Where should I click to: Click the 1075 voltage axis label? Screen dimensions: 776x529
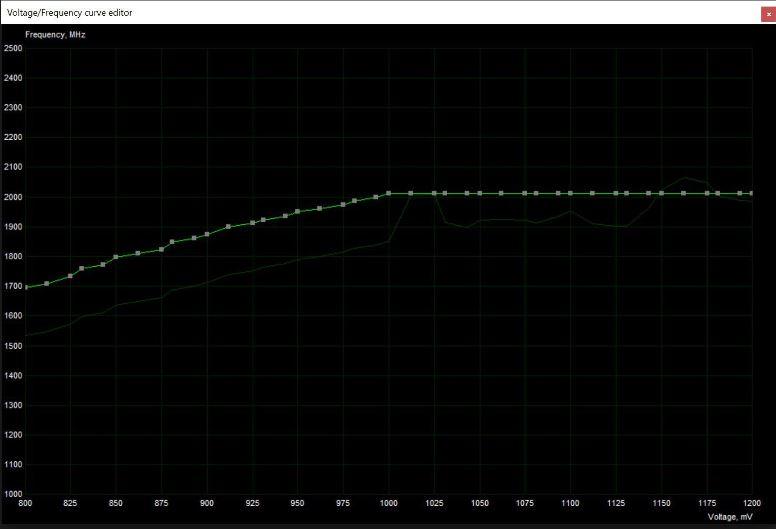[525, 503]
